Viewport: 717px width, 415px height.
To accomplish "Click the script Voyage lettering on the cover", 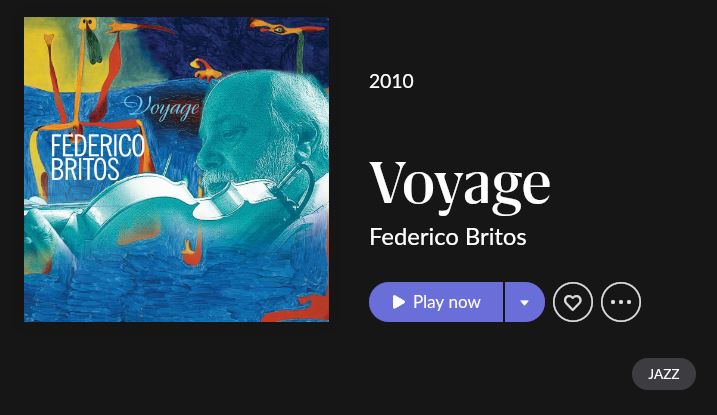I will point(161,108).
